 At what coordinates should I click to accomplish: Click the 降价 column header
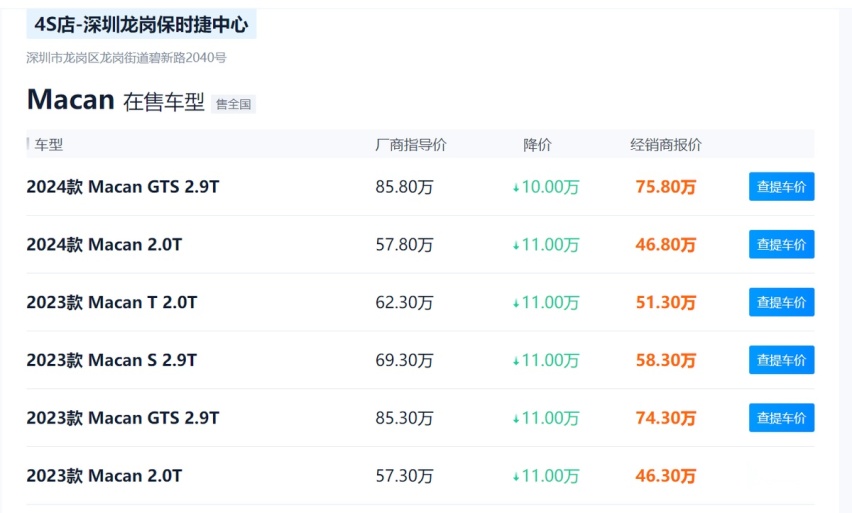(537, 145)
